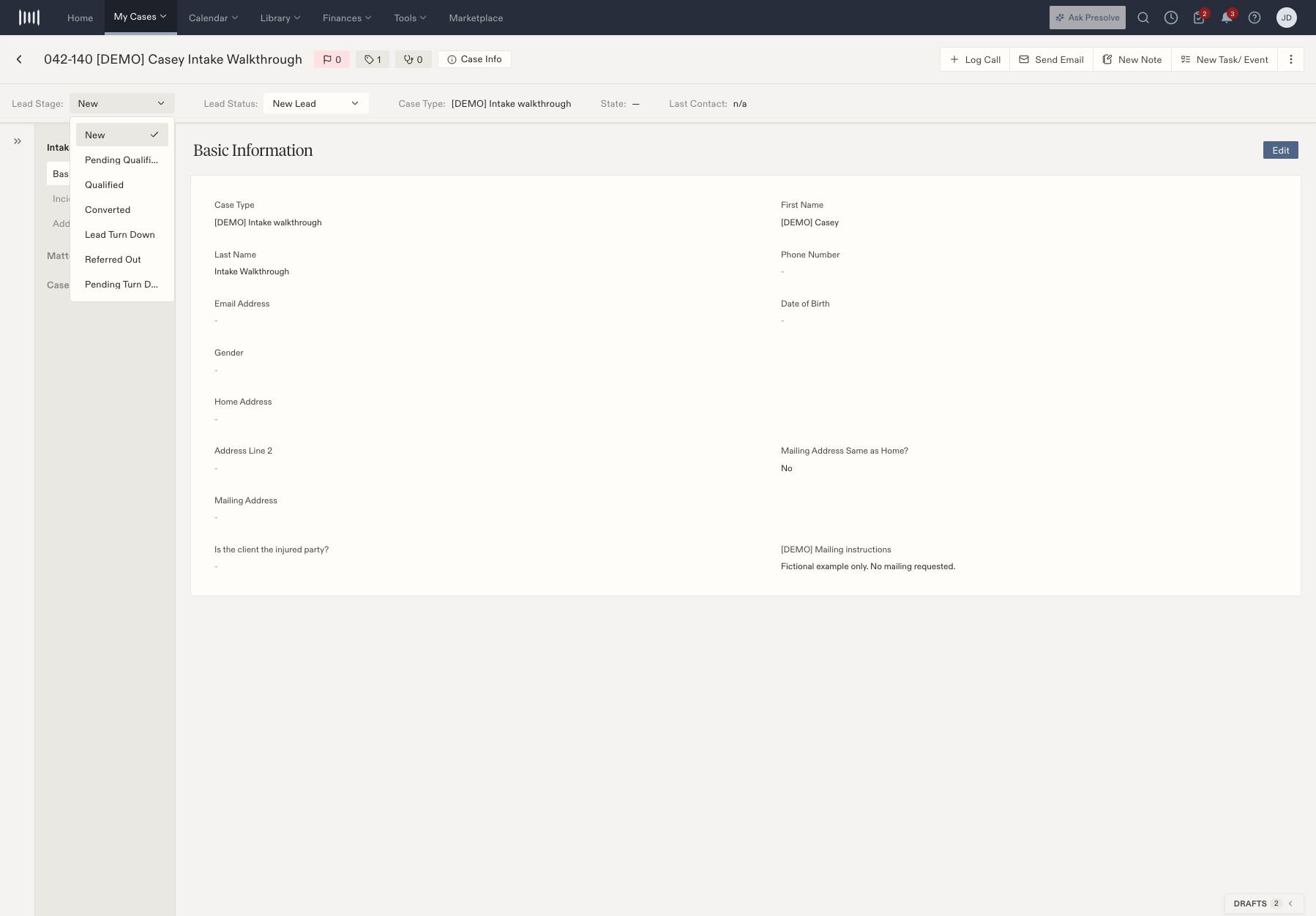The height and width of the screenshot is (916, 1316).
Task: Create a New Task/ Event
Action: tap(1225, 59)
